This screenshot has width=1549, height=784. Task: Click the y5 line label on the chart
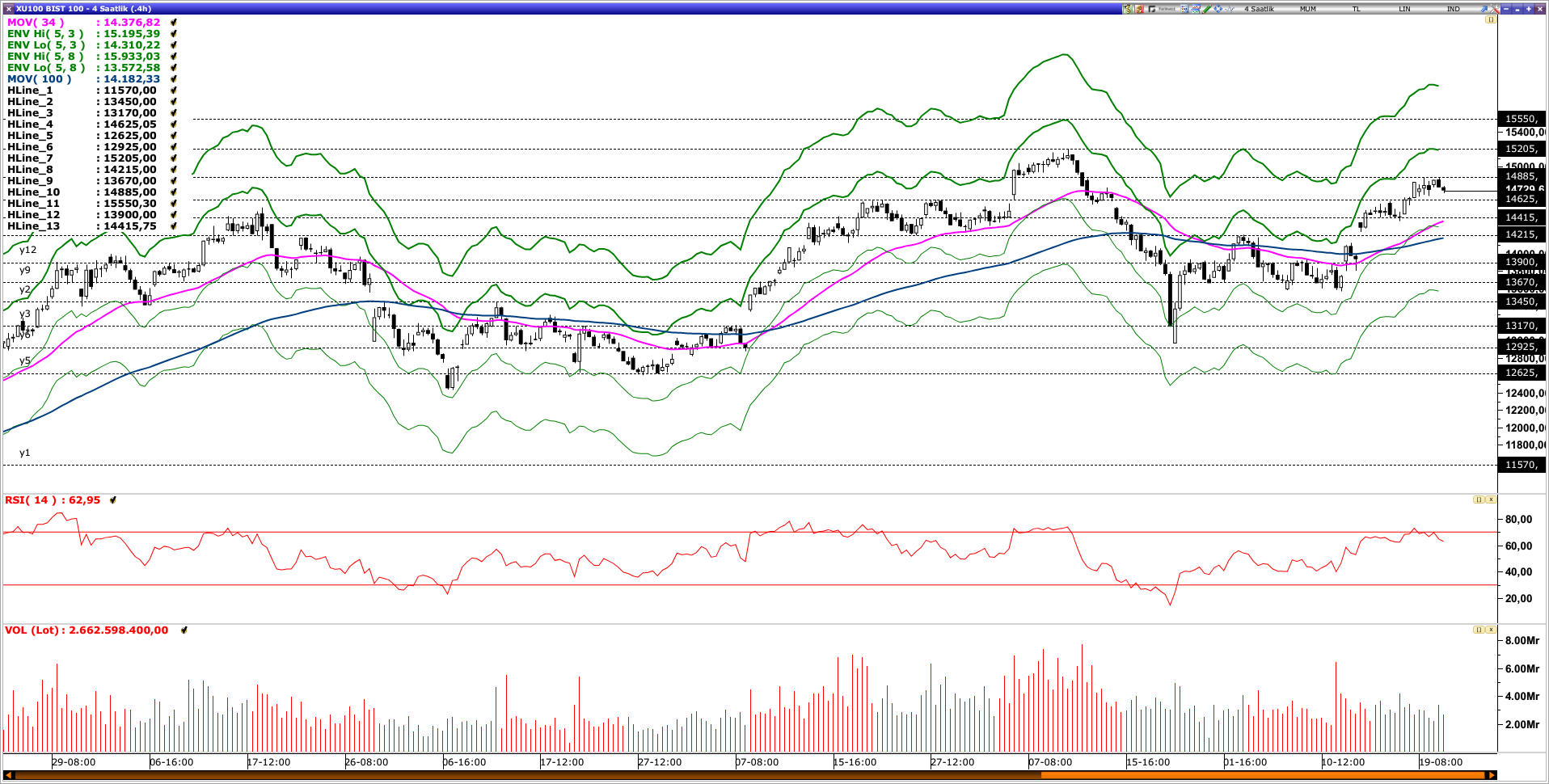25,361
